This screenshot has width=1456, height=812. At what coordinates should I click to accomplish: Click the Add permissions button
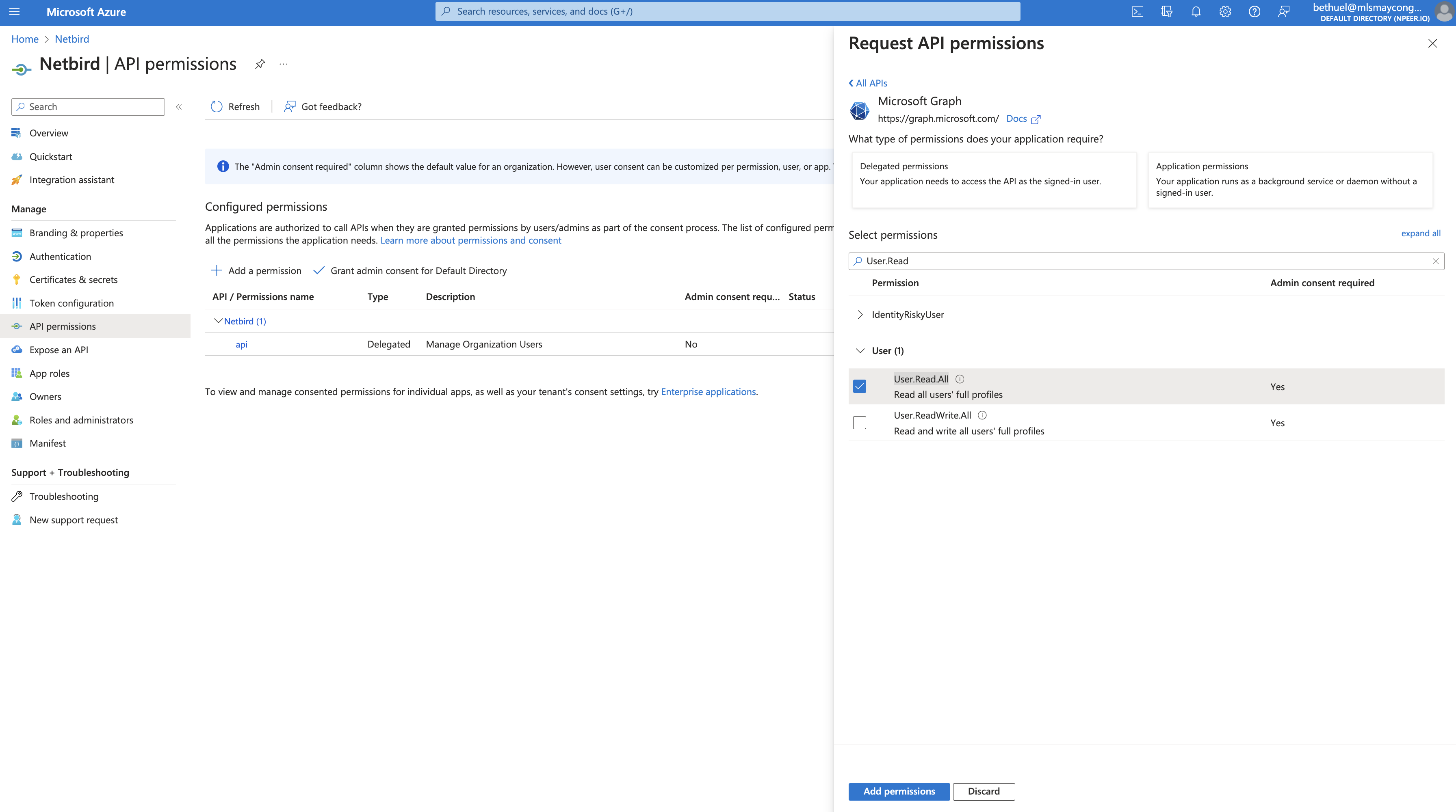click(899, 791)
